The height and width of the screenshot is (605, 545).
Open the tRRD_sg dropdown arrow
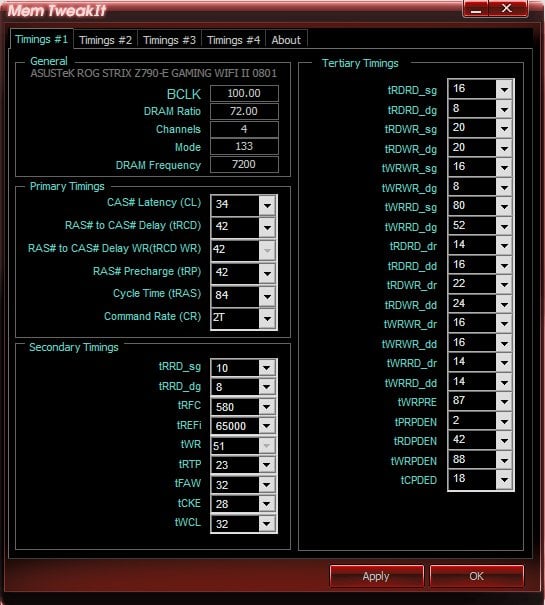point(266,368)
